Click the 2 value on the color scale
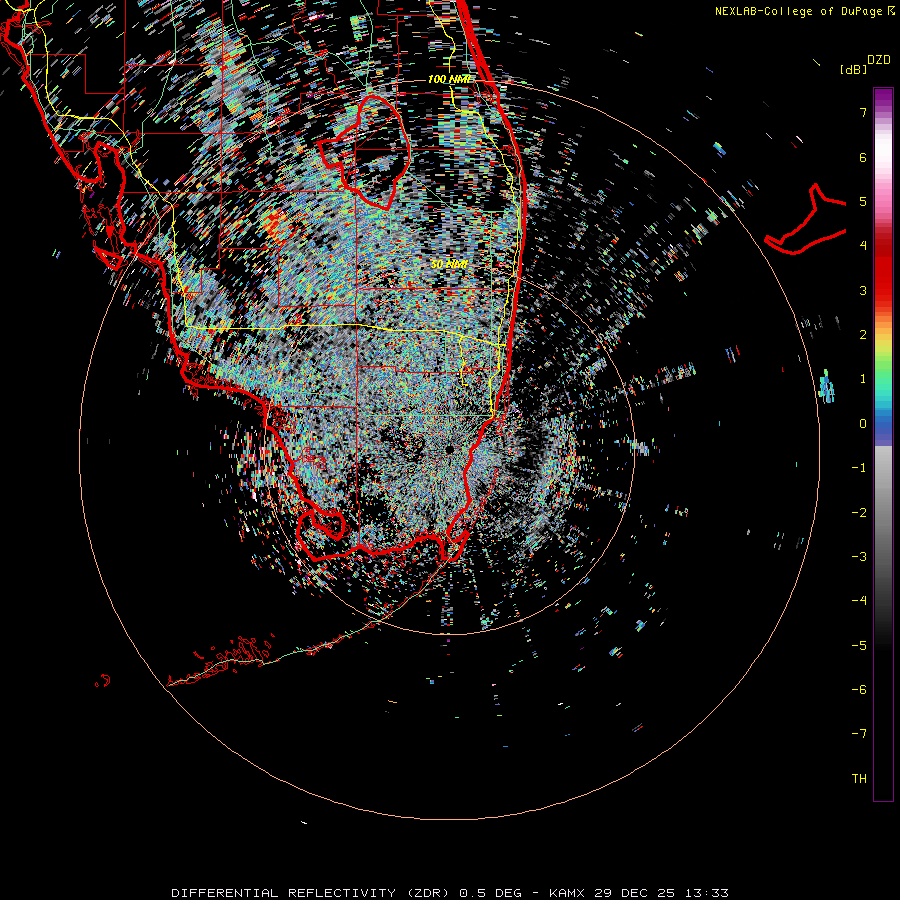 pyautogui.click(x=863, y=335)
